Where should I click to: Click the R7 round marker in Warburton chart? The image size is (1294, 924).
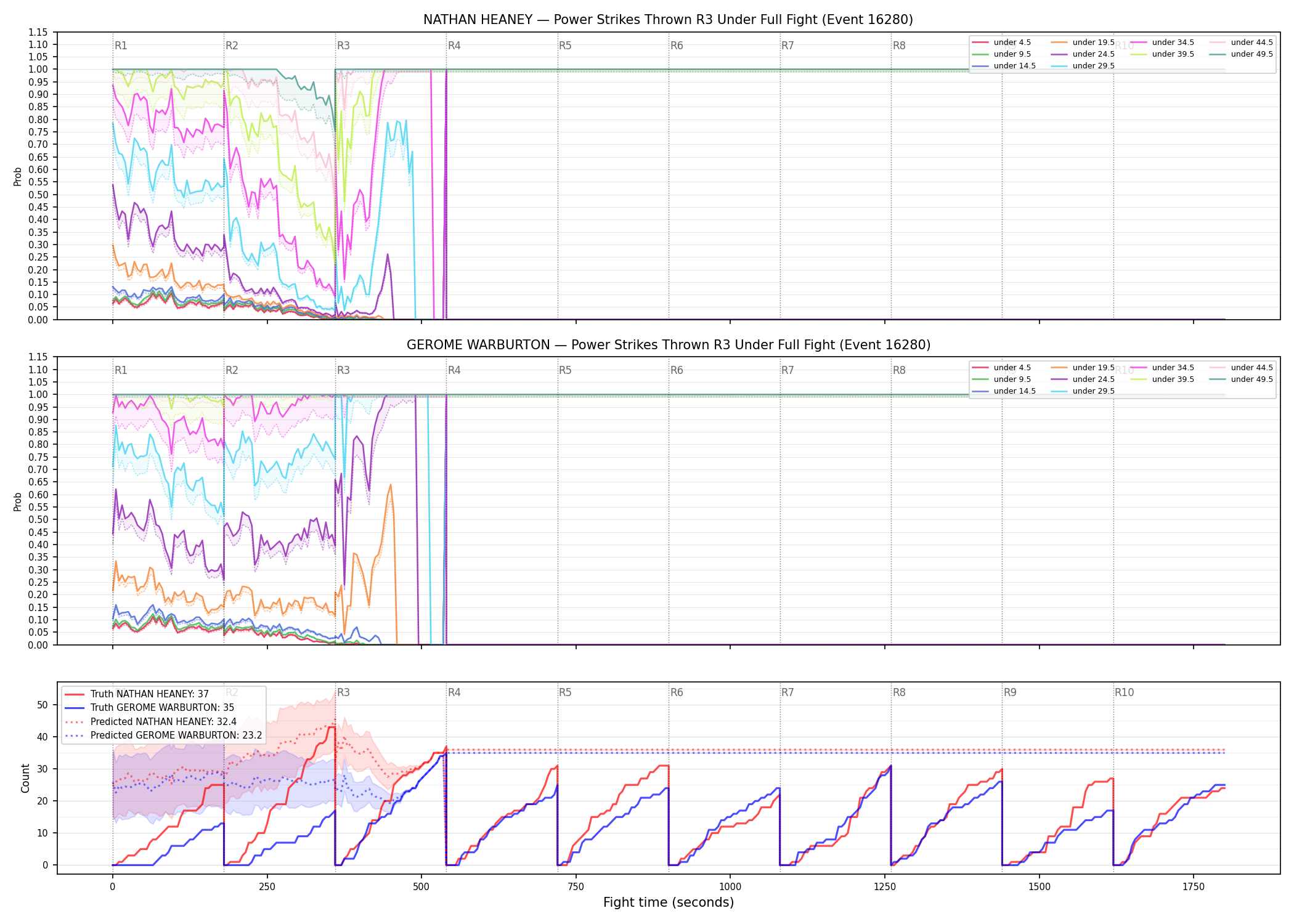tap(787, 370)
